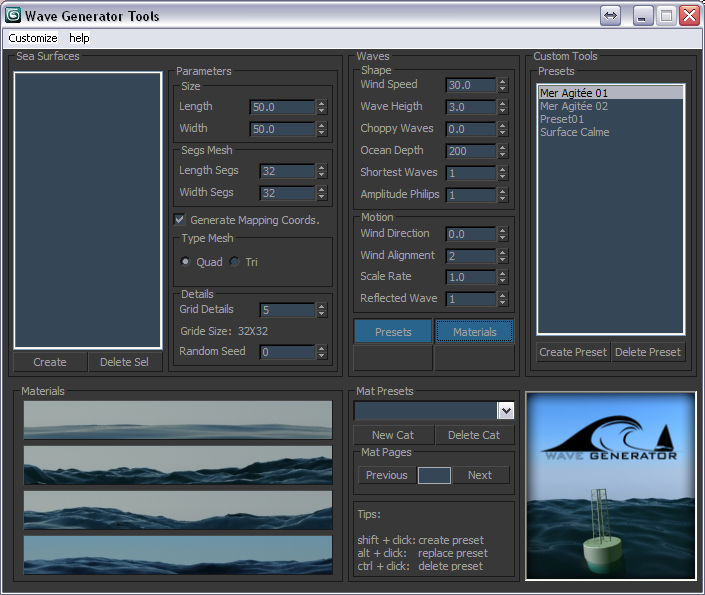The image size is (705, 595).
Task: Click the Create Preset button
Action: click(573, 352)
